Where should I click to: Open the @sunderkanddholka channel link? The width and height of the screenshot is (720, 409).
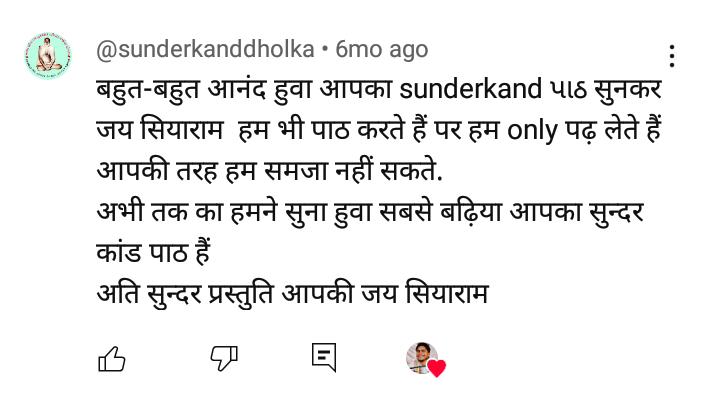(204, 49)
